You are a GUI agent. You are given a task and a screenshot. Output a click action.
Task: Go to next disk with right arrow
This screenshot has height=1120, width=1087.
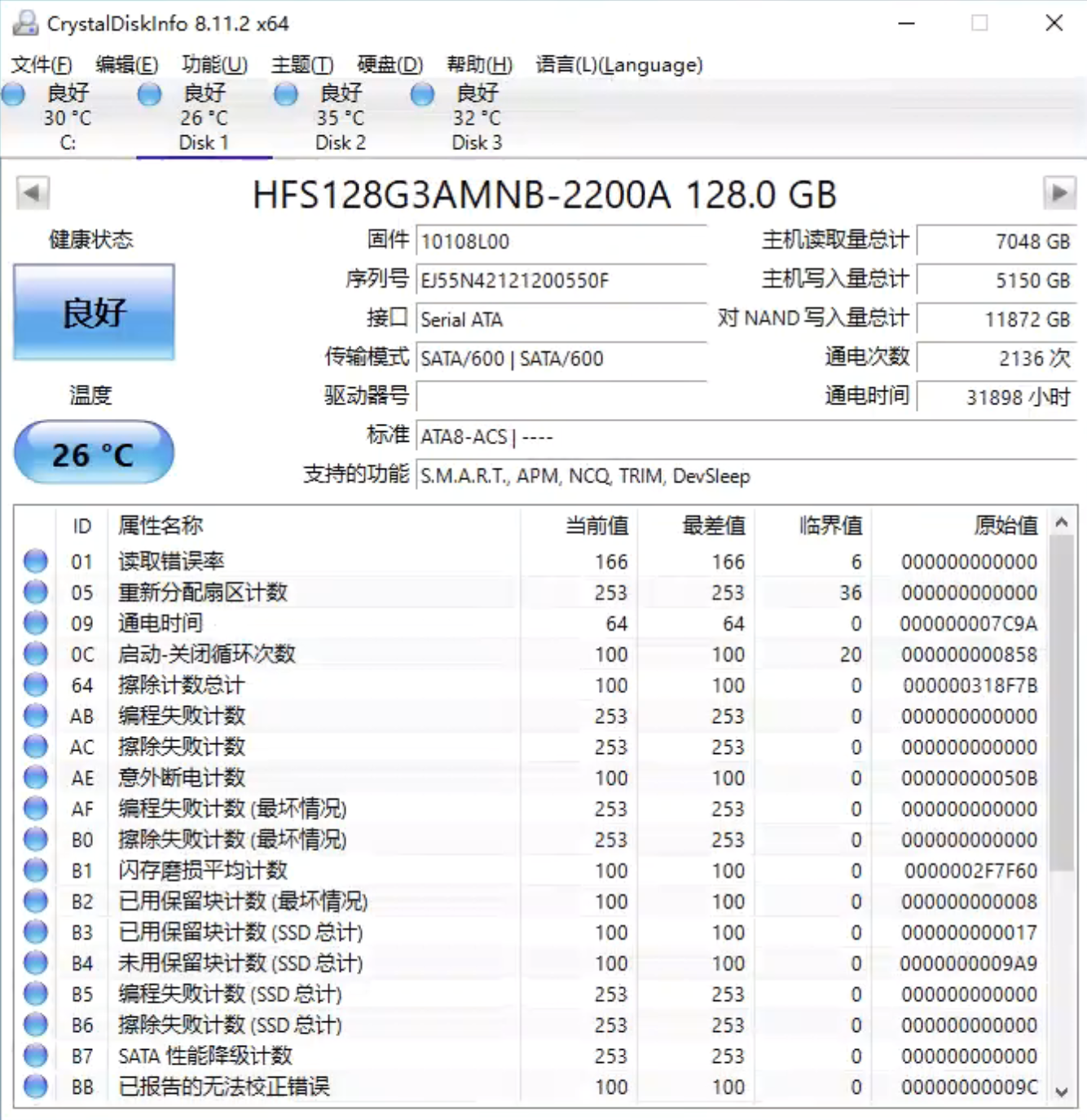point(1058,193)
